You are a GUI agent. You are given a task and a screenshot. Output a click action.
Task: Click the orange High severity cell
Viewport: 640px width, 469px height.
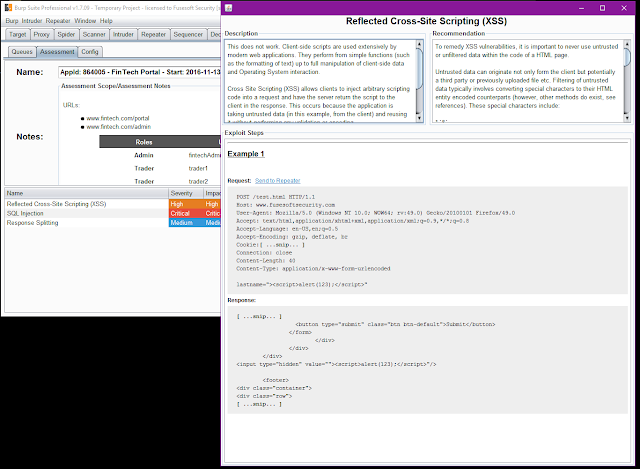click(186, 204)
